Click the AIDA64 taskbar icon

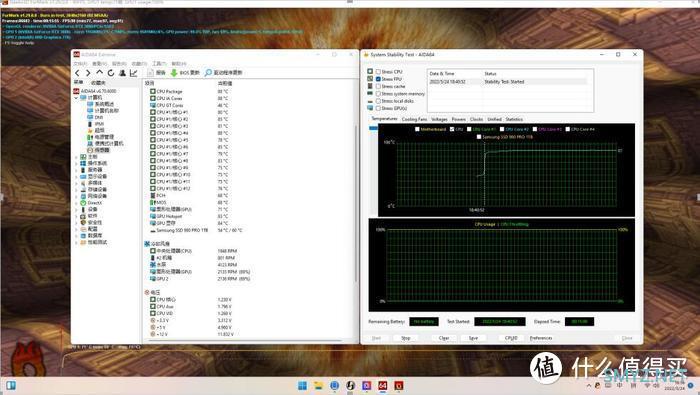383,386
